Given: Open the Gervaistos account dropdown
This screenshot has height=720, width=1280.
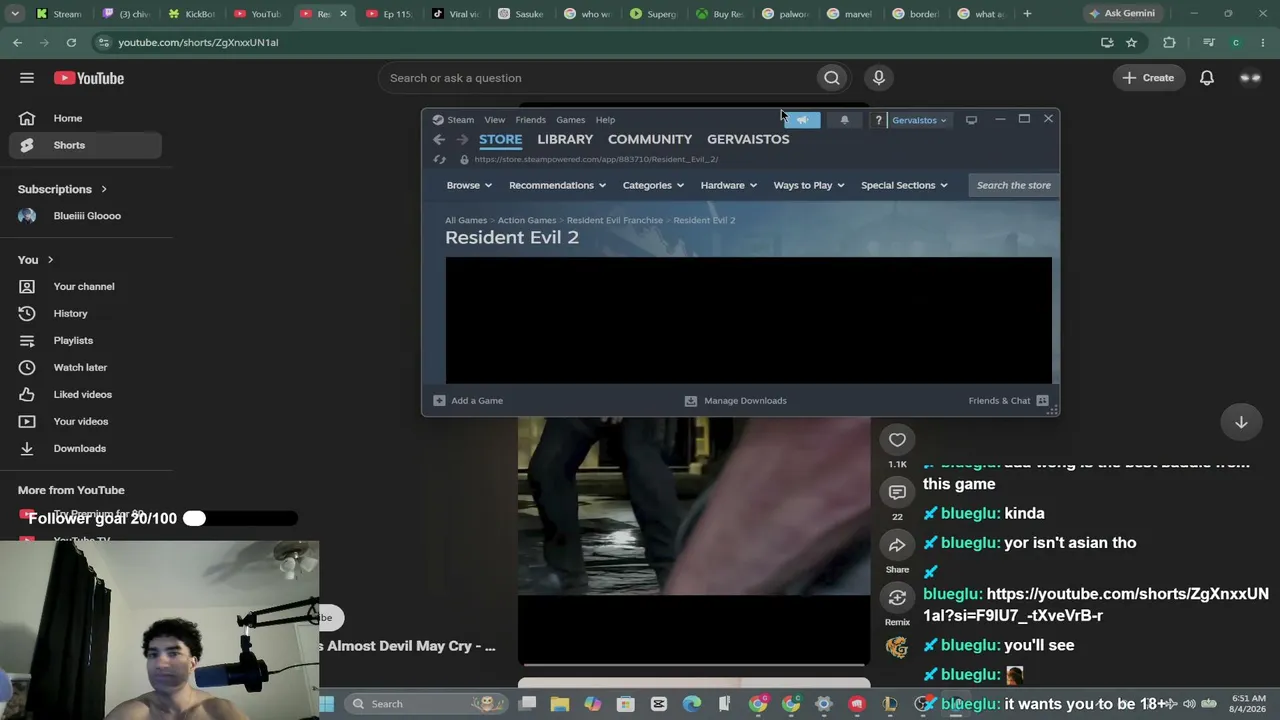Looking at the screenshot, I should click(x=919, y=120).
